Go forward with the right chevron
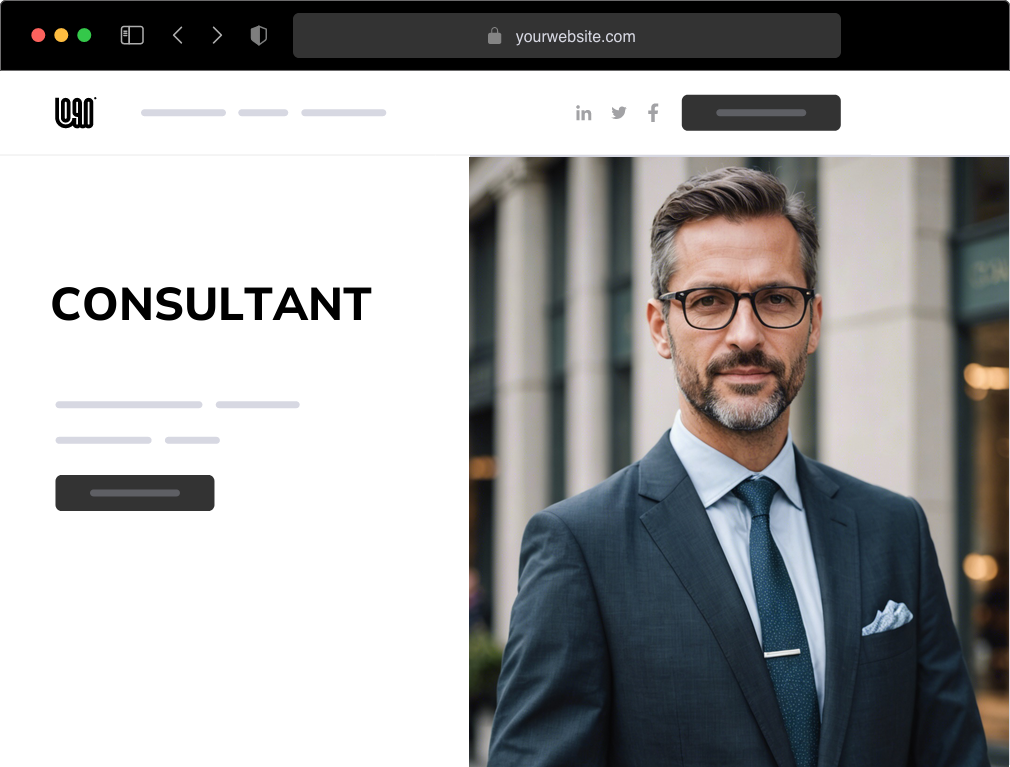The width and height of the screenshot is (1010, 767). click(x=217, y=35)
